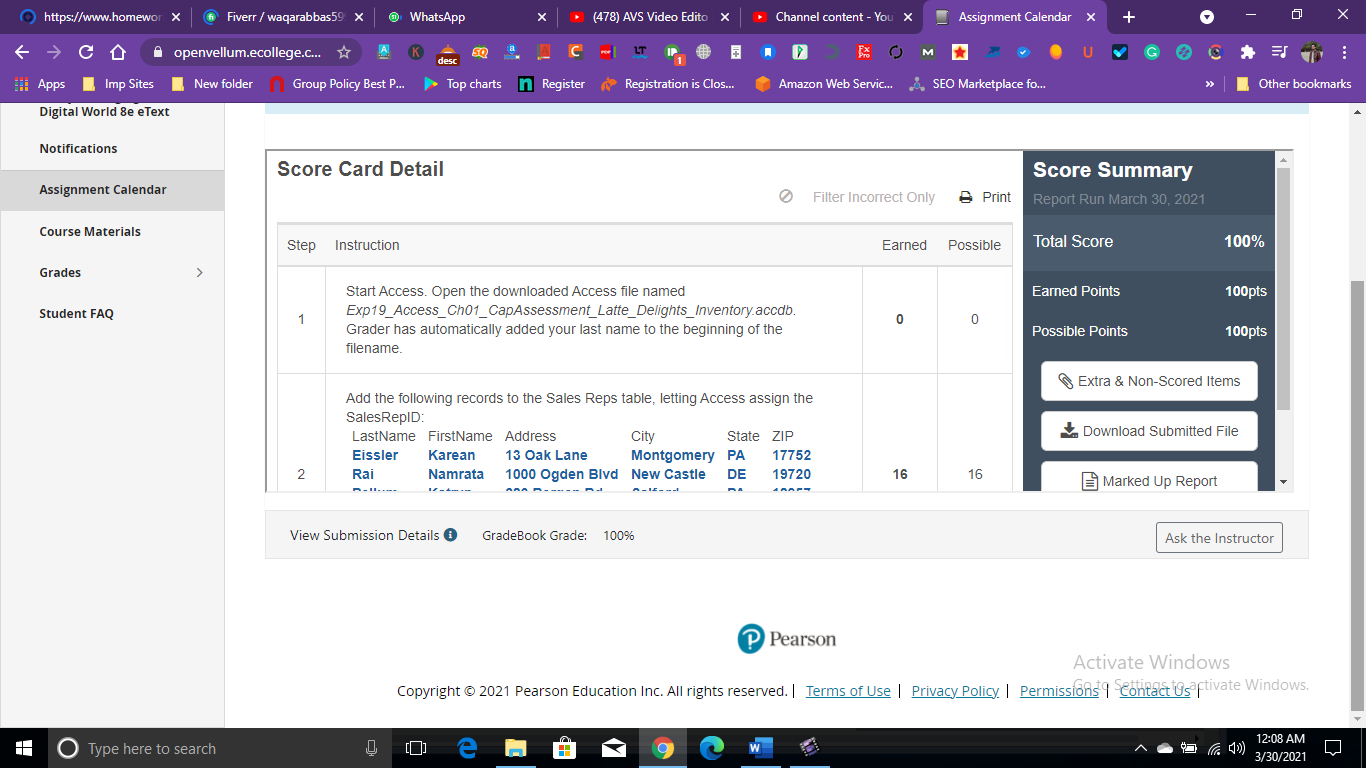Open the Privacy Policy link

point(955,691)
